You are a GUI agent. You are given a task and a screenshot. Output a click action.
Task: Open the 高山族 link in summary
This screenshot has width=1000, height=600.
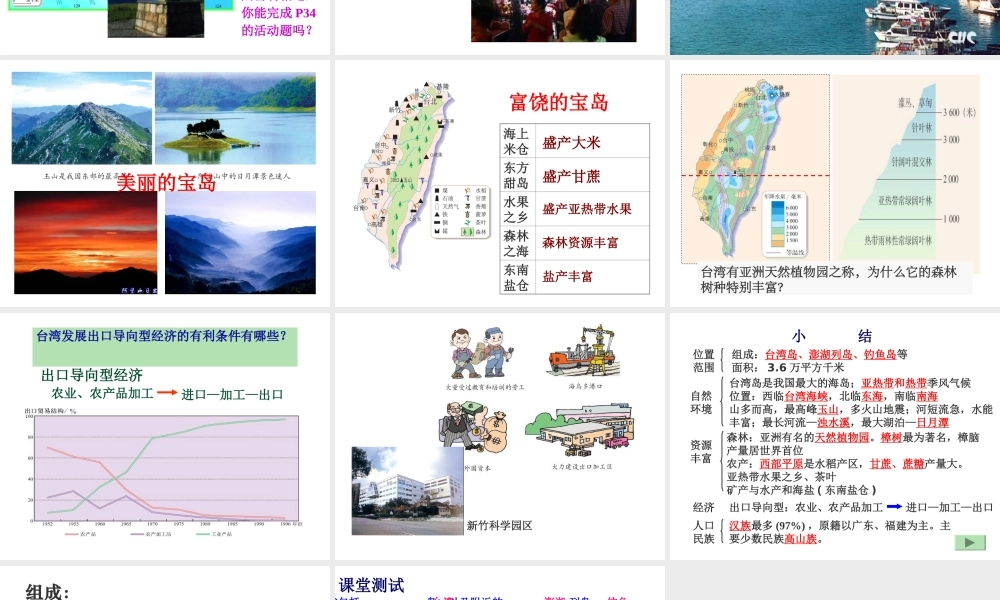pos(800,539)
